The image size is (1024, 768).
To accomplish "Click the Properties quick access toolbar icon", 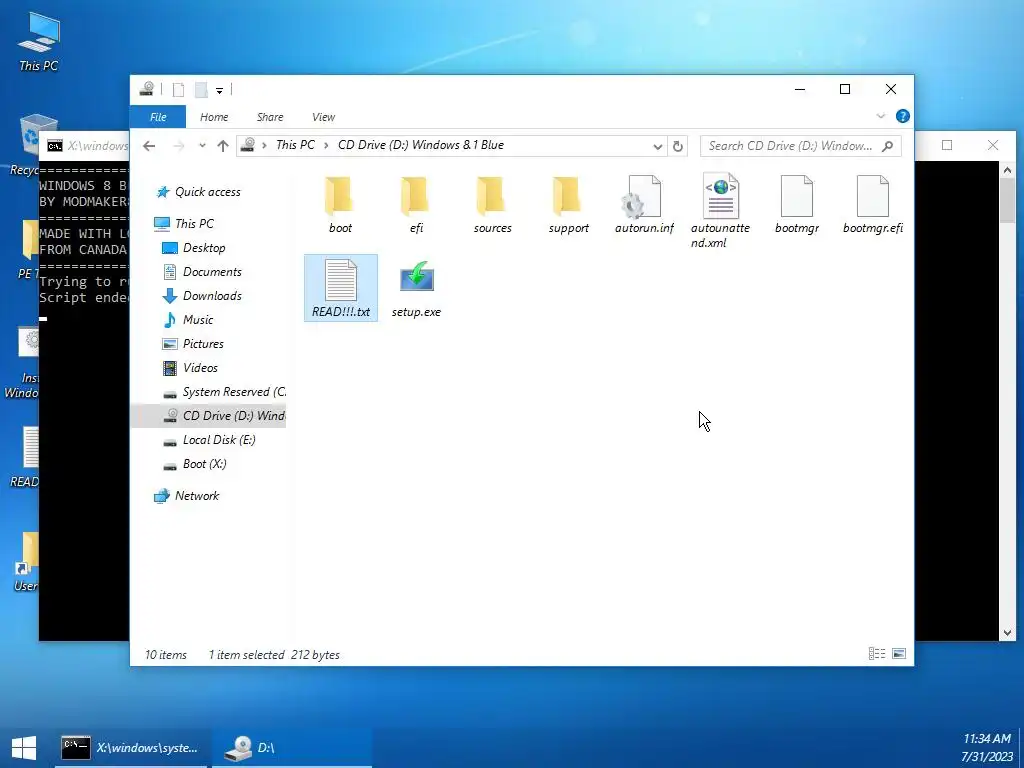I will [178, 89].
